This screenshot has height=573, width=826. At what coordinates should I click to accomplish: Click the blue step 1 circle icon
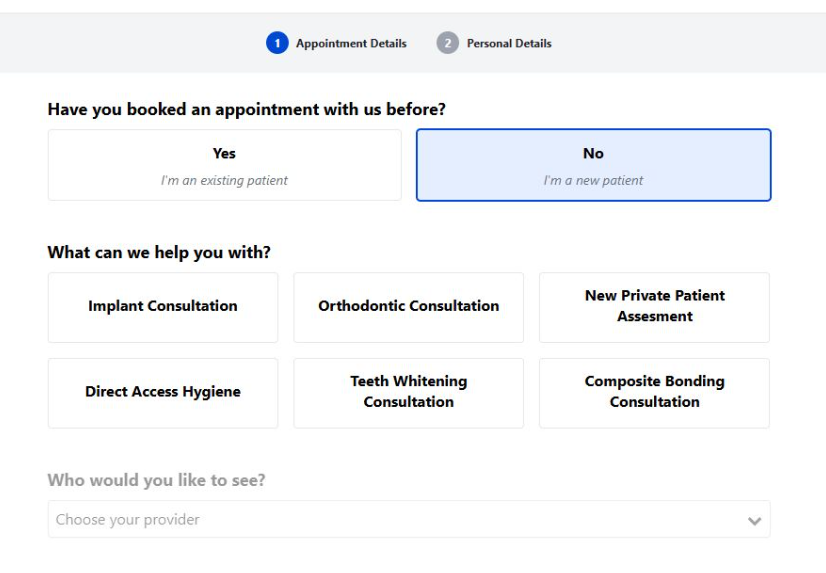[x=276, y=43]
